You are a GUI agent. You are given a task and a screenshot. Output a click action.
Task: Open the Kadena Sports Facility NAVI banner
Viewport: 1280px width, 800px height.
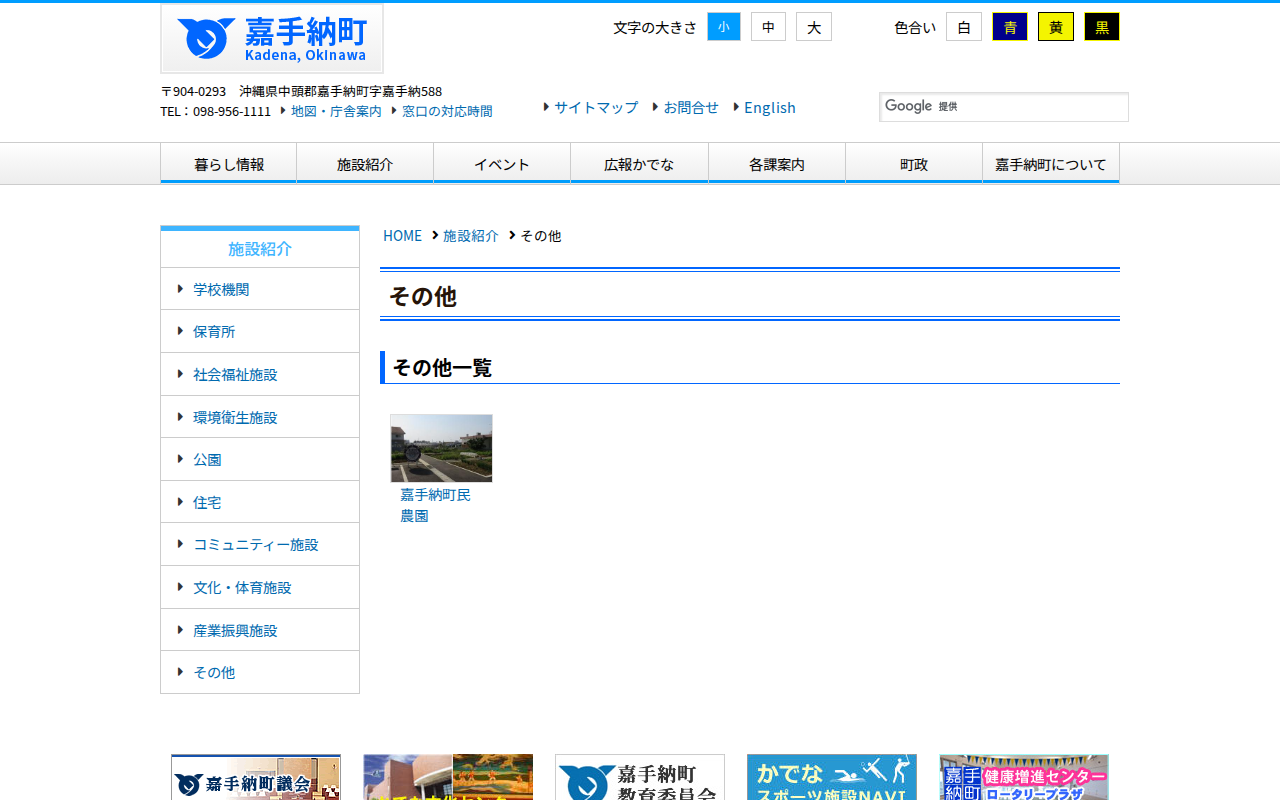(831, 778)
